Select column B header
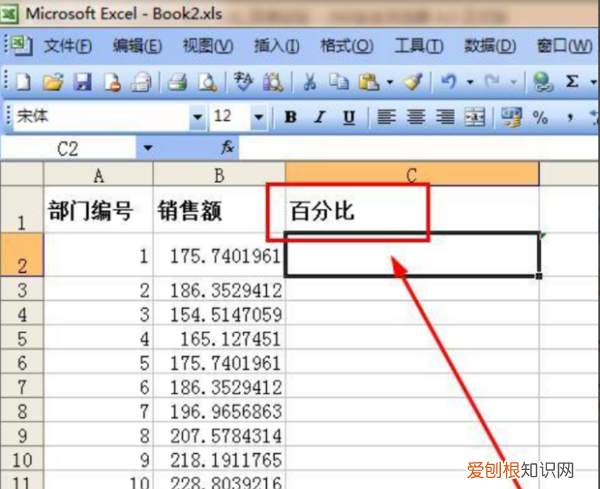This screenshot has height=489, width=600. [x=219, y=174]
